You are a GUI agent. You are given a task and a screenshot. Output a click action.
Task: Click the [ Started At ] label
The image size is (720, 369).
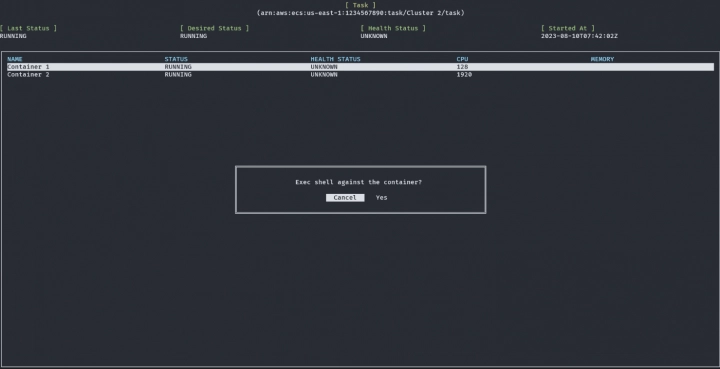[x=568, y=28]
